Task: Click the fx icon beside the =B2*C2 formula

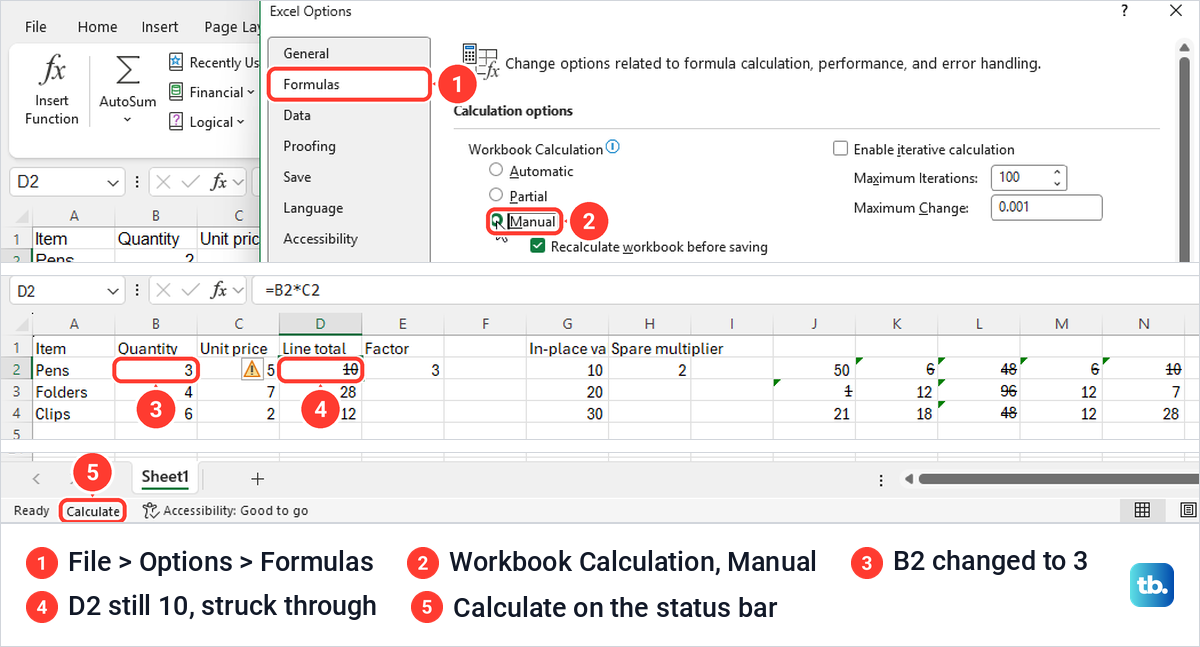Action: [218, 290]
